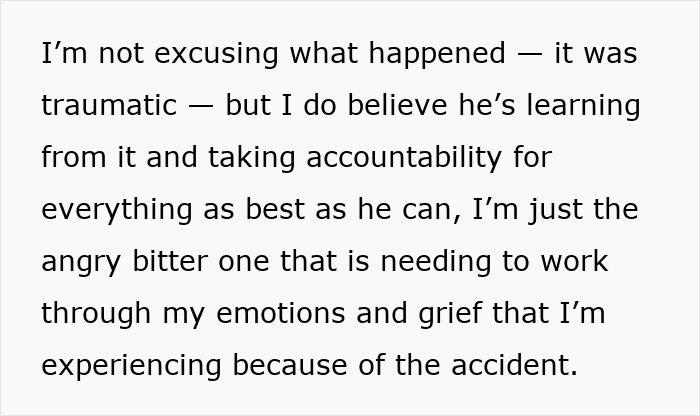
Task: Click the word "accountability" in the paragraph
Action: pos(404,158)
